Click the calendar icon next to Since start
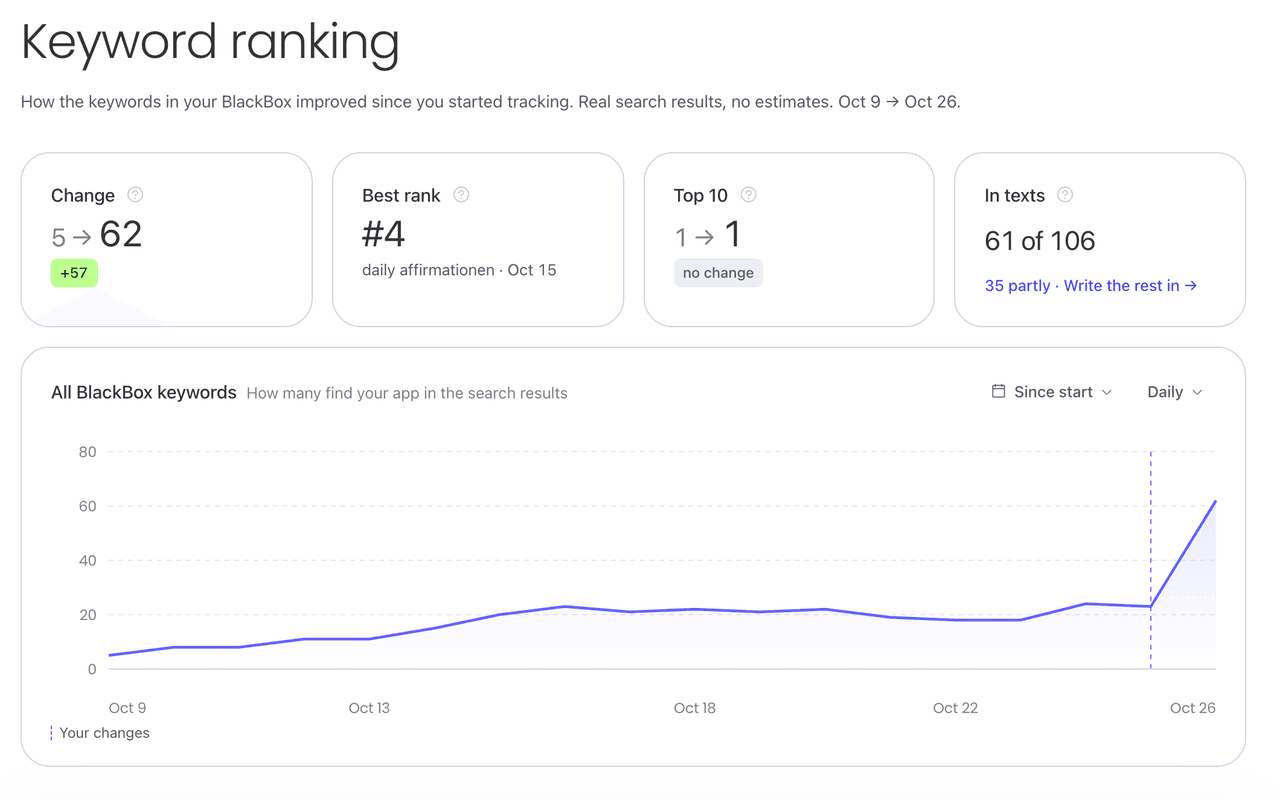Image resolution: width=1280 pixels, height=800 pixels. tap(998, 391)
